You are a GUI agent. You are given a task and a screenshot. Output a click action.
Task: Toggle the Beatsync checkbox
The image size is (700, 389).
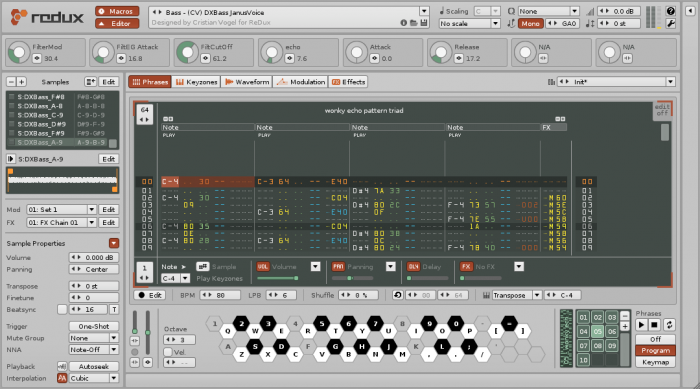62,310
